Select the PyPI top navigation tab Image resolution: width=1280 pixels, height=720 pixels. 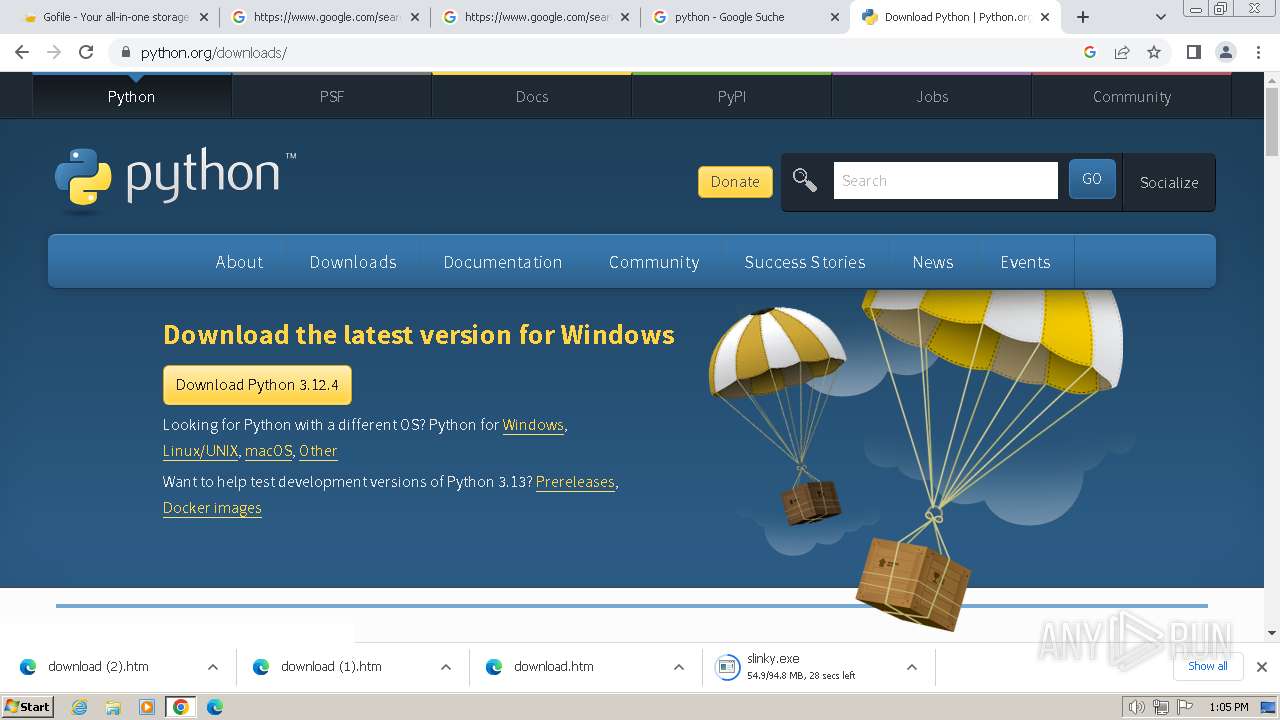tap(732, 96)
